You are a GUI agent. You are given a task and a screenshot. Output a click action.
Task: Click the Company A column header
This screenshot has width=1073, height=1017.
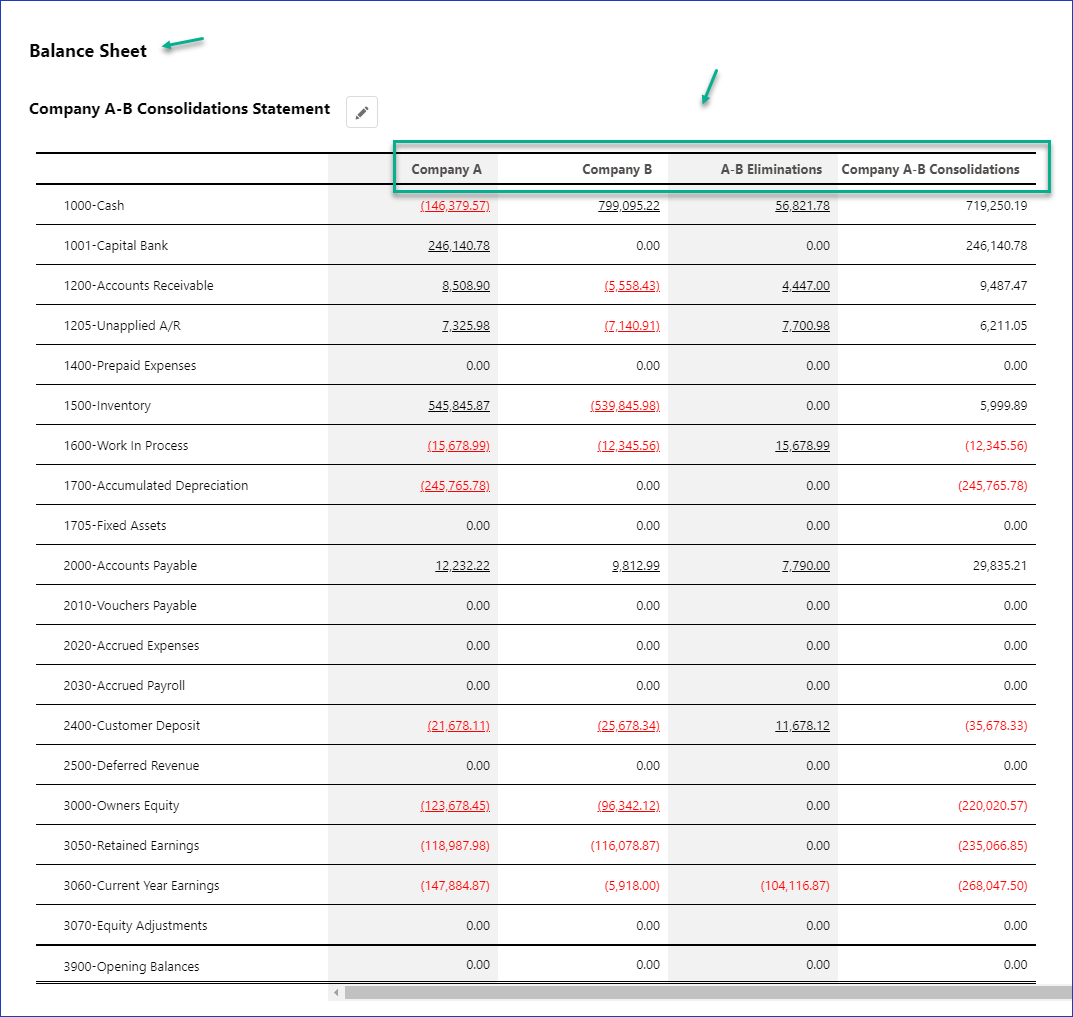(446, 170)
